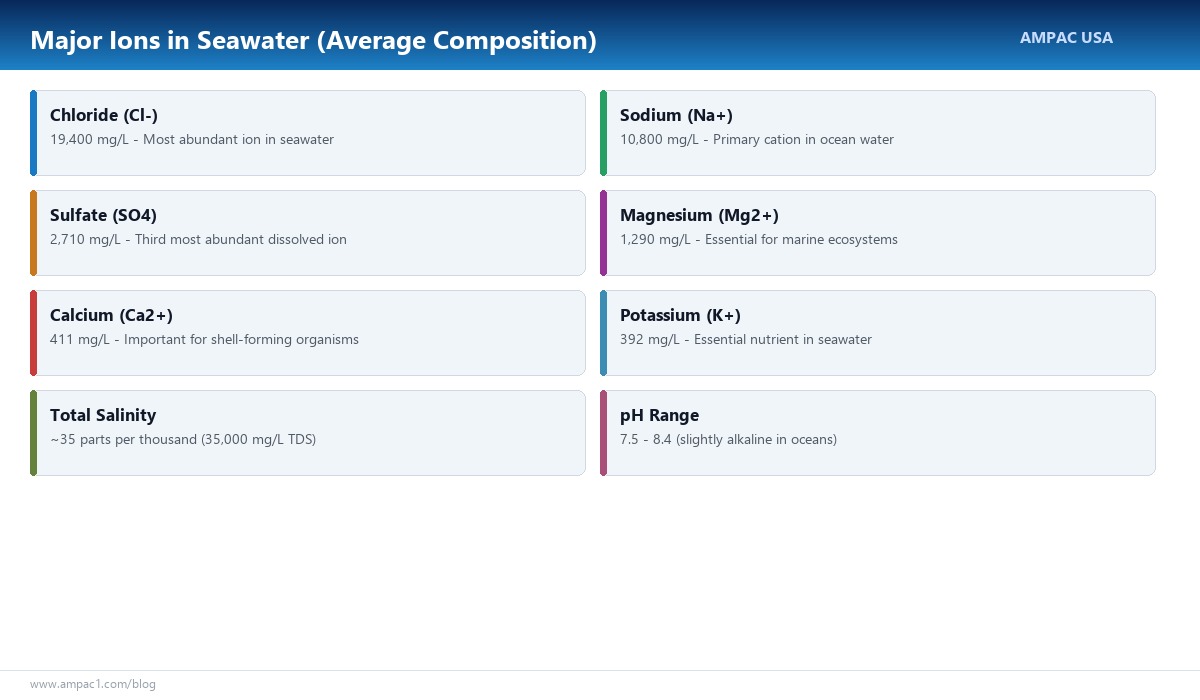1200x700 pixels.
Task: Select the Potassium (K+) card title
Action: 680,315
